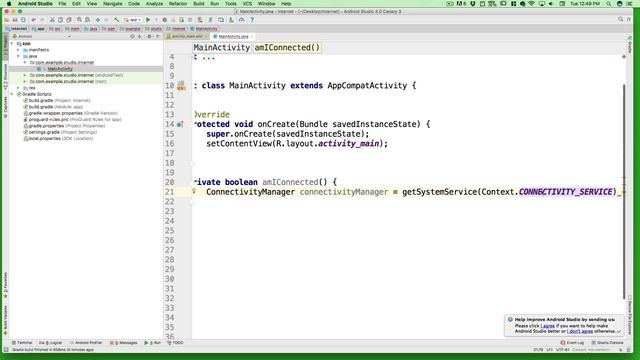Click Project panel settings gear icon

[149, 36]
